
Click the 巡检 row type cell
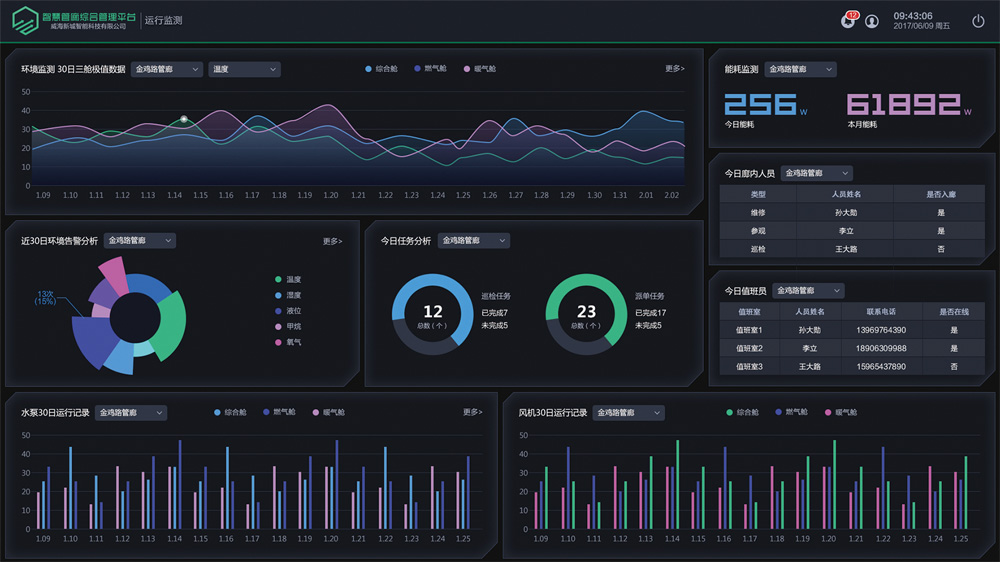758,249
